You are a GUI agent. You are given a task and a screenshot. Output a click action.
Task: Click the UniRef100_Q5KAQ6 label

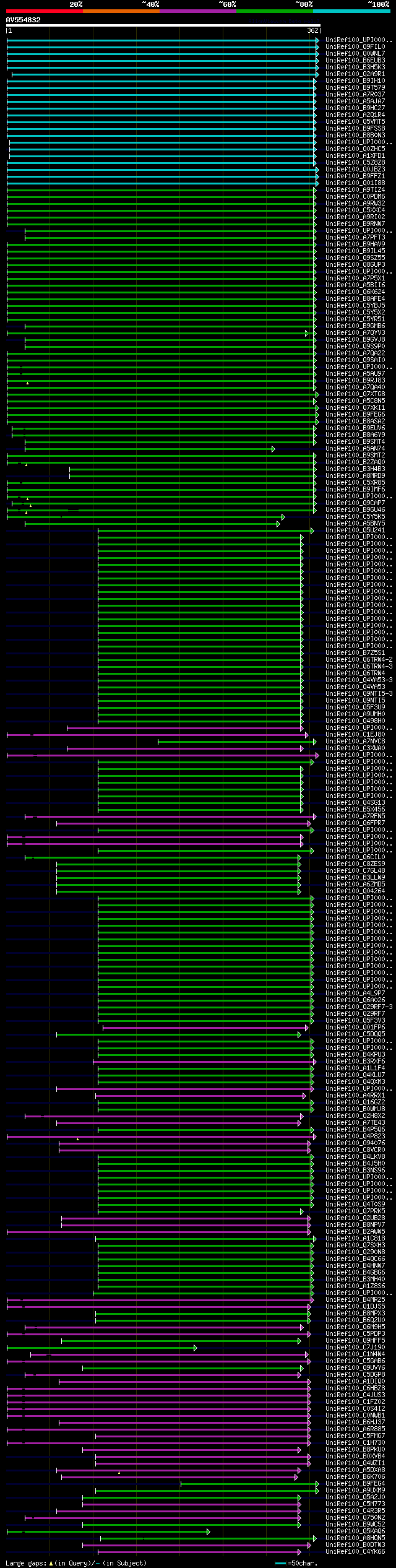(355, 1531)
